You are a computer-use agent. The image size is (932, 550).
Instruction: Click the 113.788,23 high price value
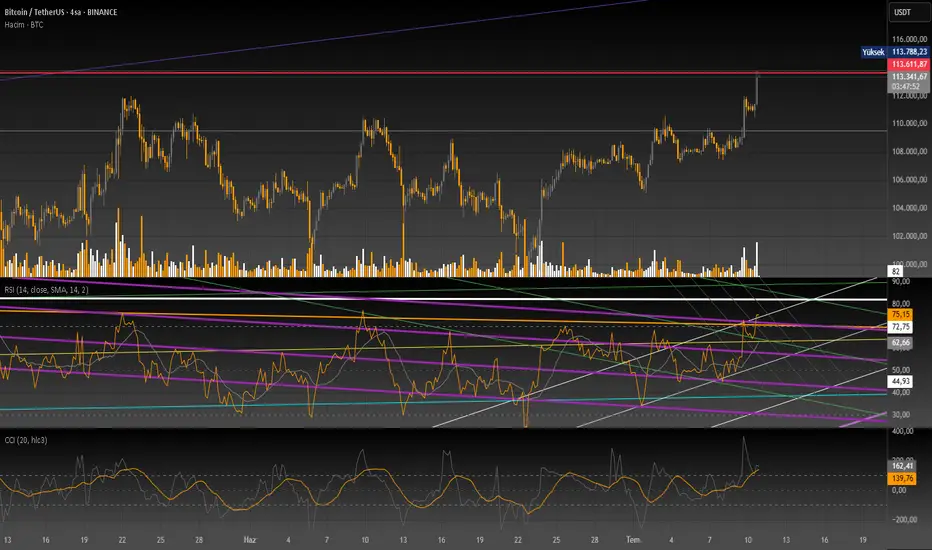point(909,52)
